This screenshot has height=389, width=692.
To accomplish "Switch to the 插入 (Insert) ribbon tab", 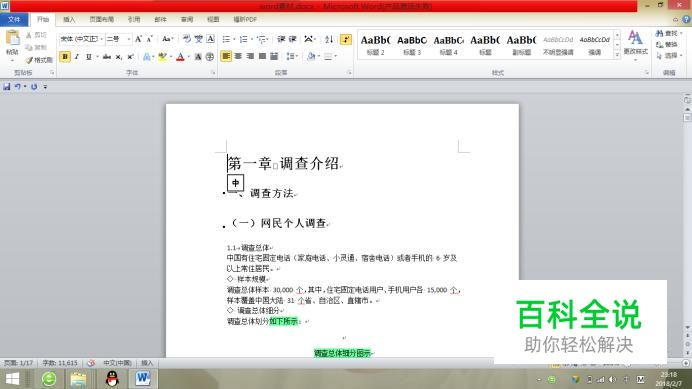I will point(69,19).
